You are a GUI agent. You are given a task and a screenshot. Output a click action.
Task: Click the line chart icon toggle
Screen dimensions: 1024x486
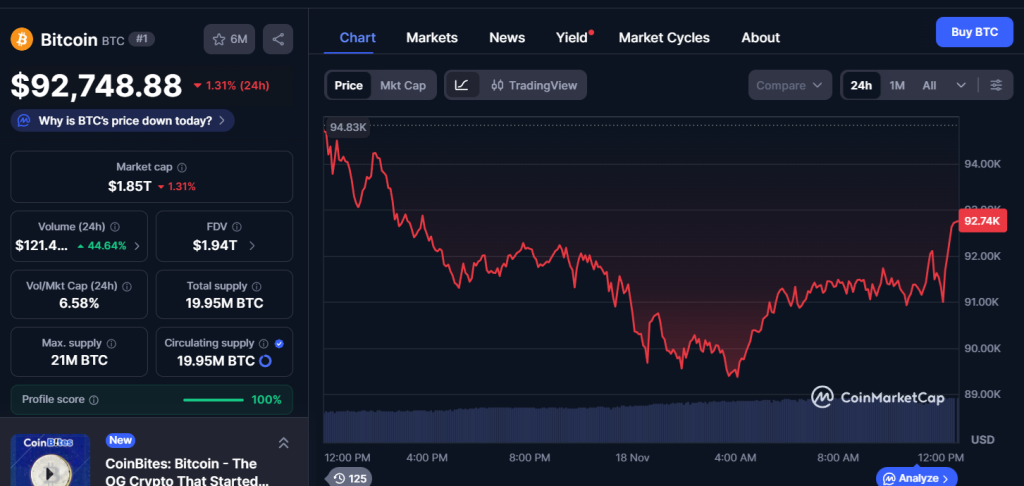tap(462, 85)
